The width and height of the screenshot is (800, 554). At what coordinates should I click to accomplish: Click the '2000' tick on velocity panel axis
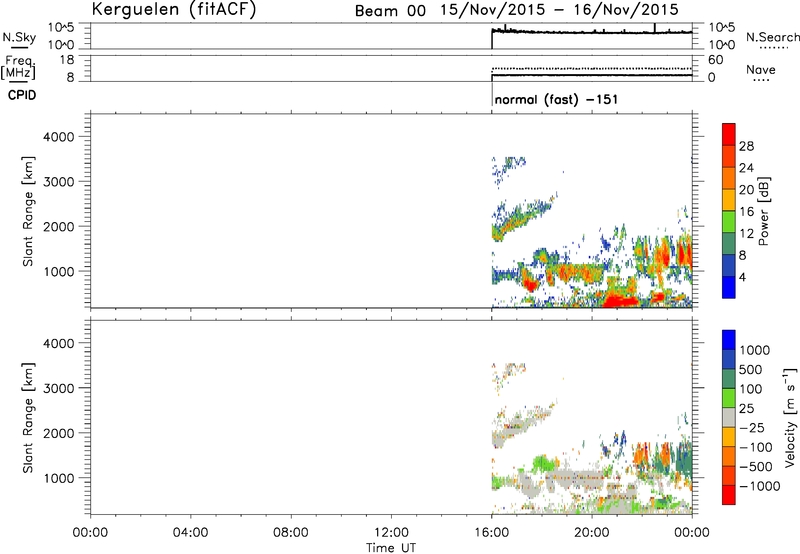[x=59, y=433]
